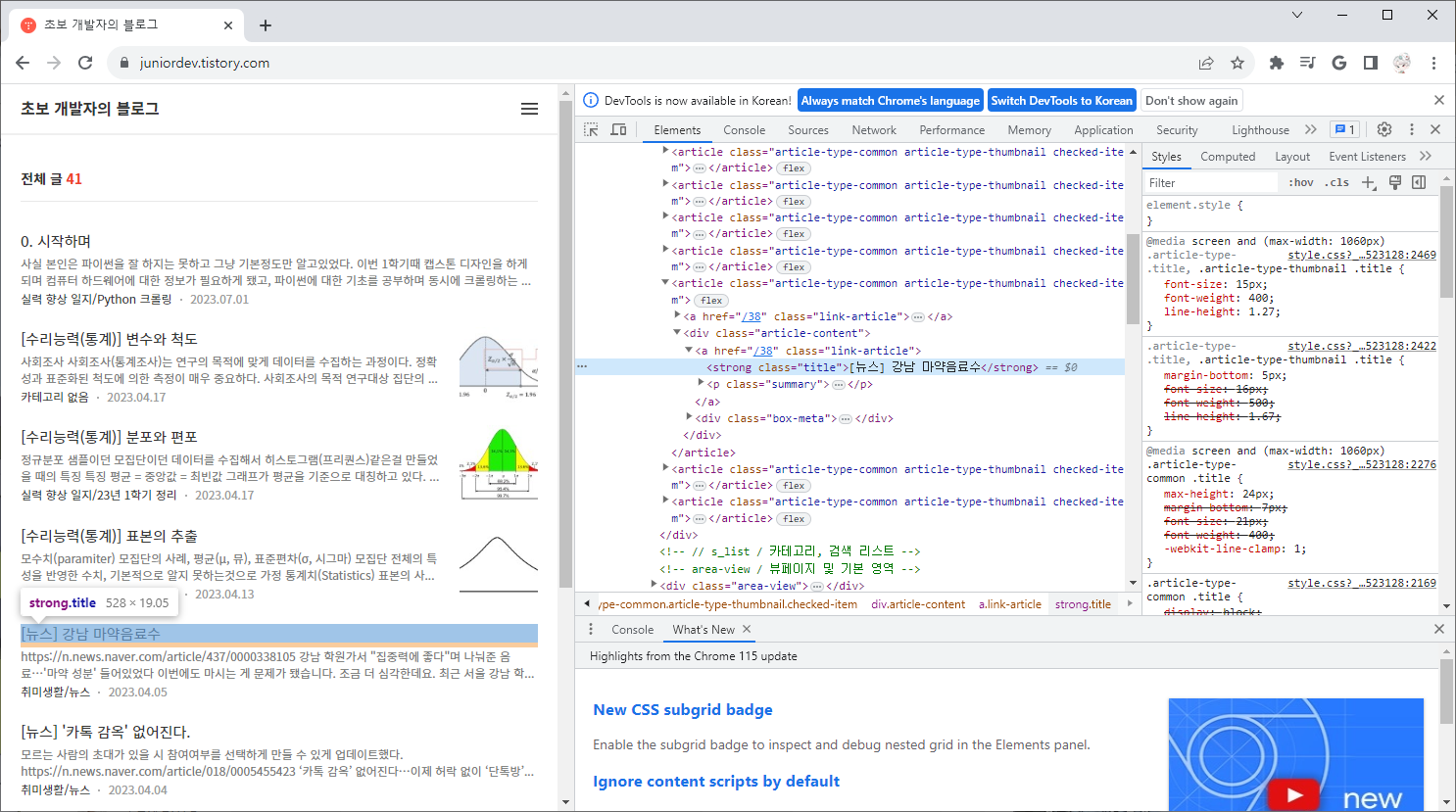Open the Performance tab
Image resolution: width=1456 pixels, height=812 pixels.
(x=952, y=130)
